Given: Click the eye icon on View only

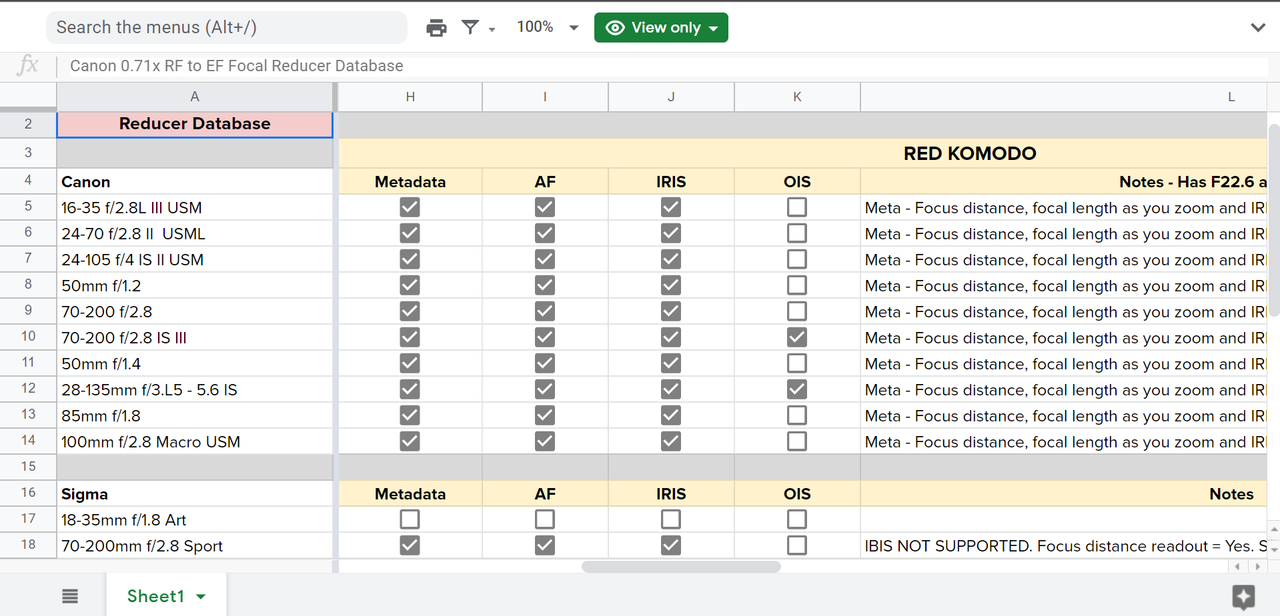Looking at the screenshot, I should point(615,28).
